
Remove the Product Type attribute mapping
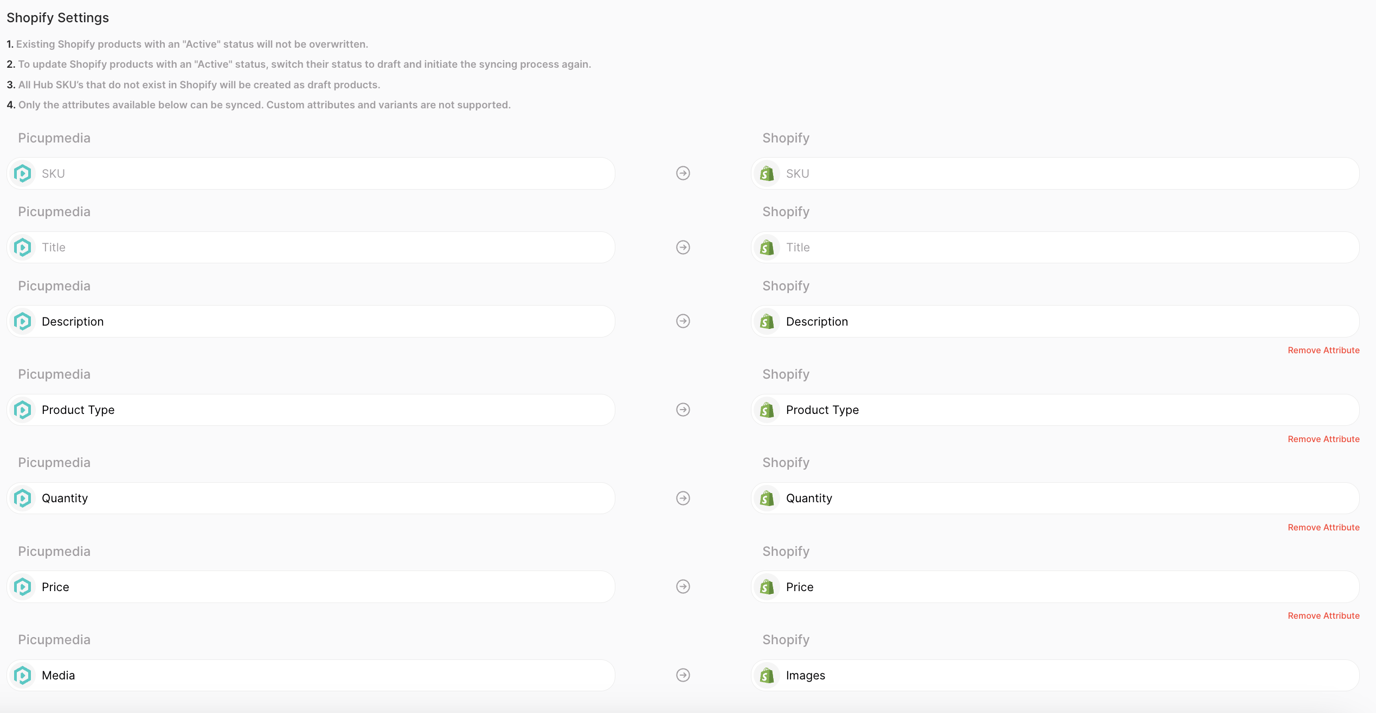pos(1323,438)
